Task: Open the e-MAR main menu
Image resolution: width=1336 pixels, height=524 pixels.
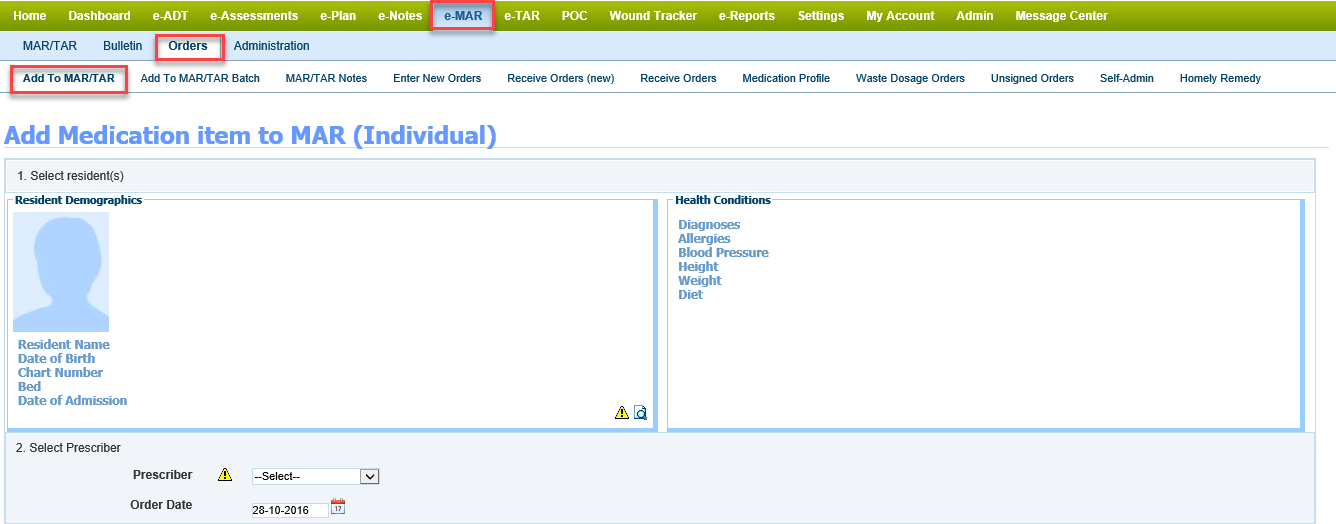Action: pos(463,16)
